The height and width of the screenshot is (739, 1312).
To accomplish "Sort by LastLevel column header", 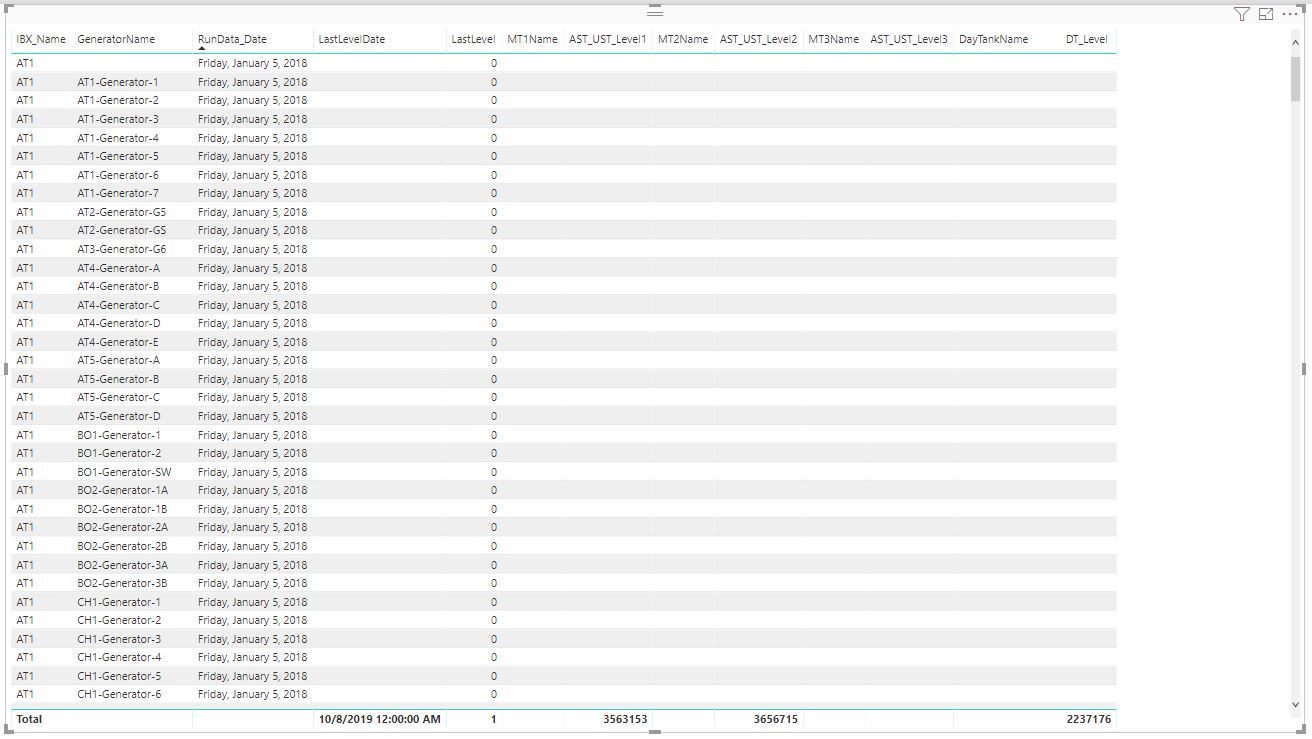I will [x=473, y=39].
